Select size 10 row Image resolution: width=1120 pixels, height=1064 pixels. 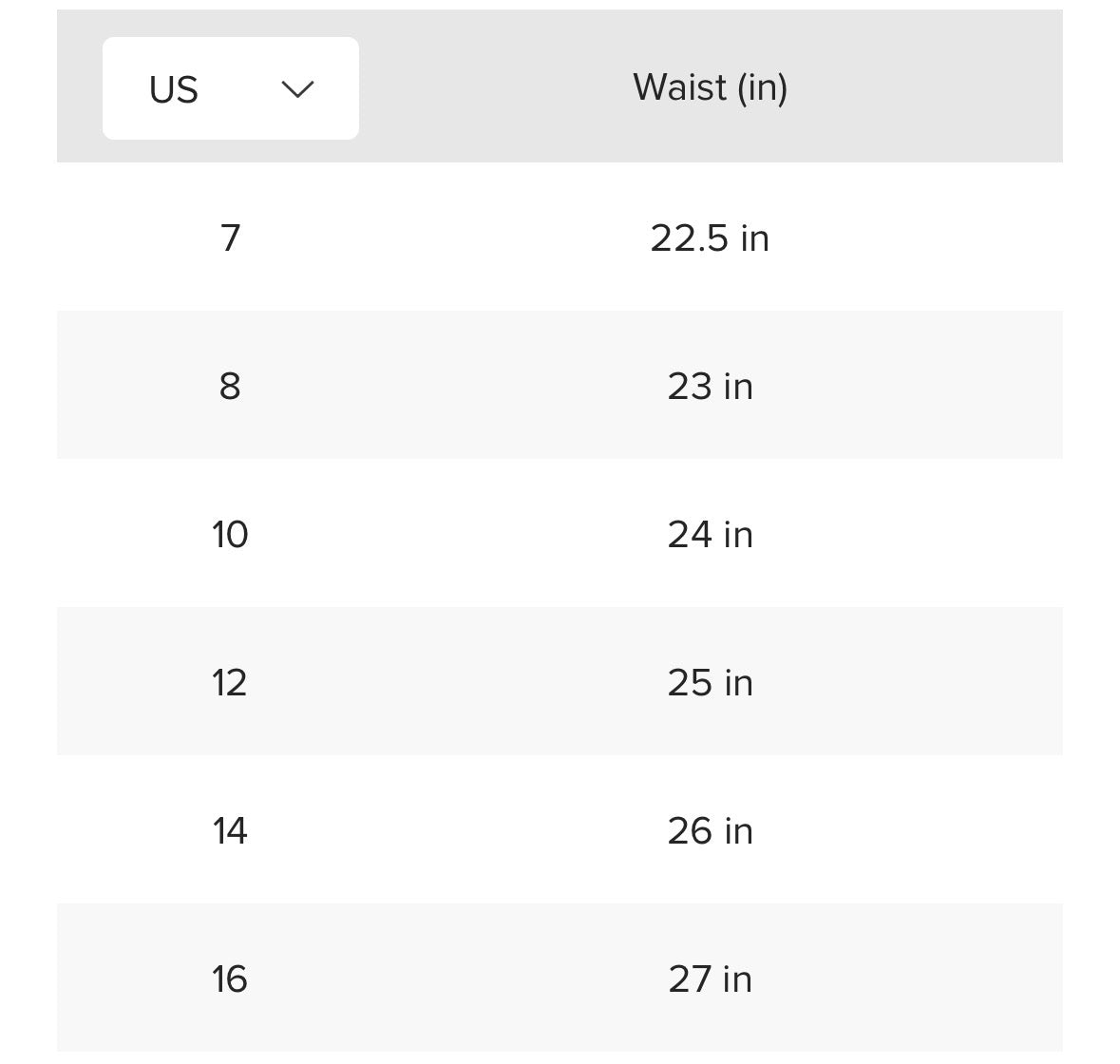pyautogui.click(x=230, y=534)
